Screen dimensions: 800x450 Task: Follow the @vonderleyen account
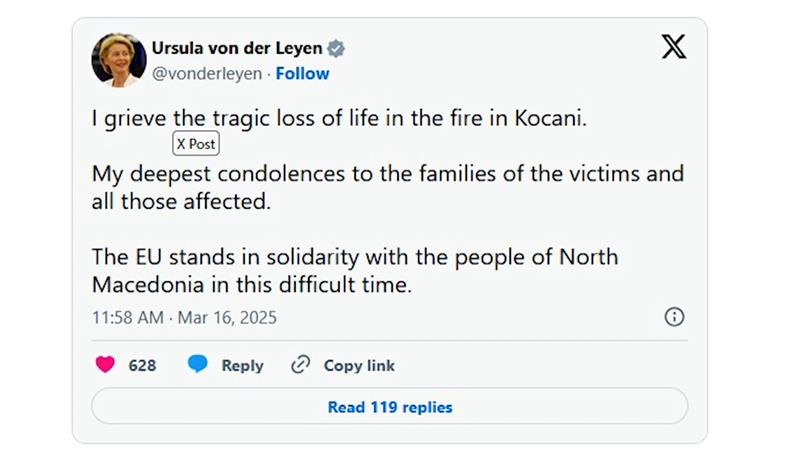pos(303,73)
